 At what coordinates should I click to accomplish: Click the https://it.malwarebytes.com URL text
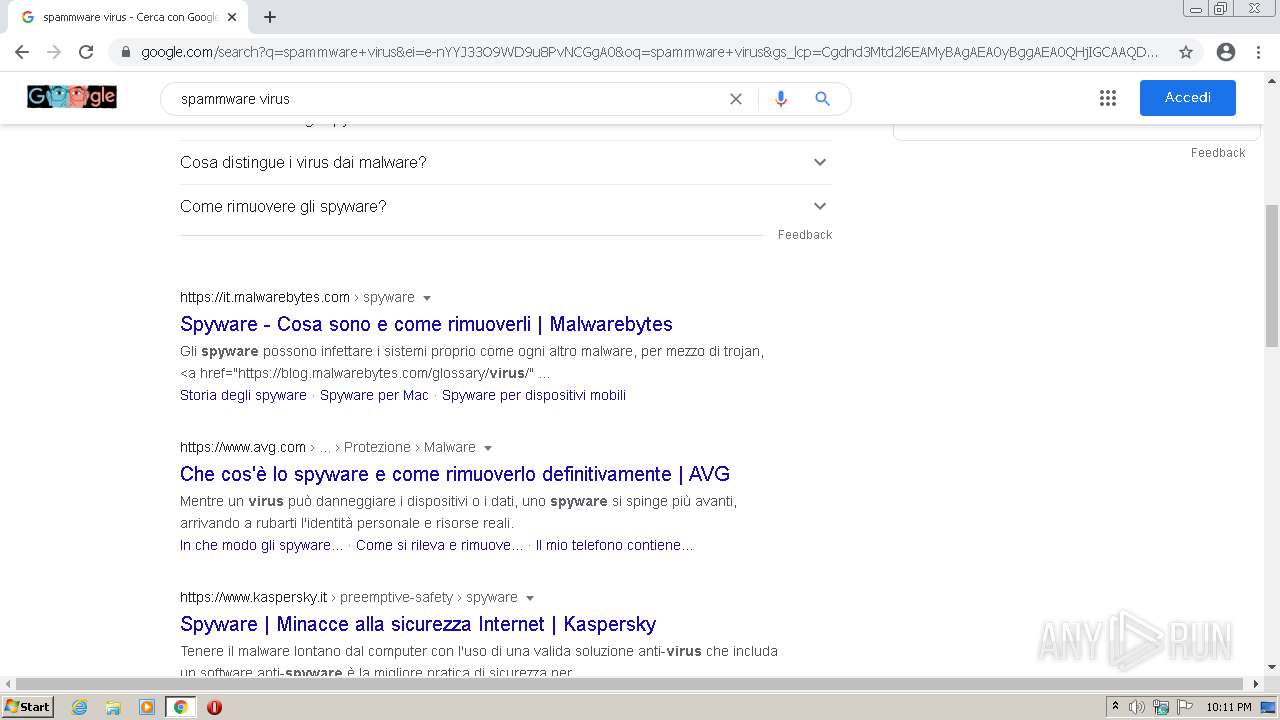point(265,297)
